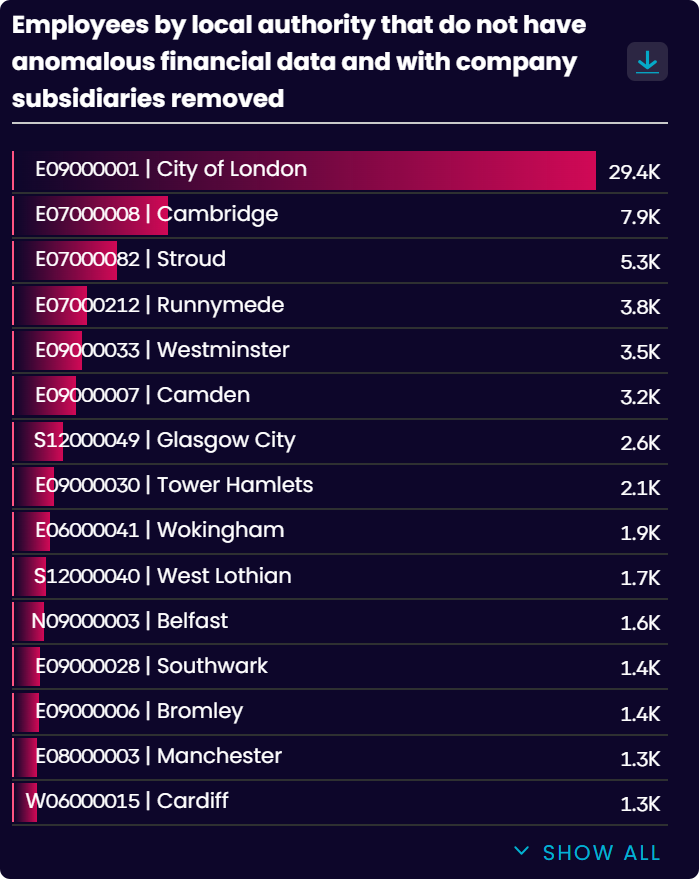This screenshot has width=699, height=879.
Task: Click the 29.4K value for City of London
Action: [635, 172]
